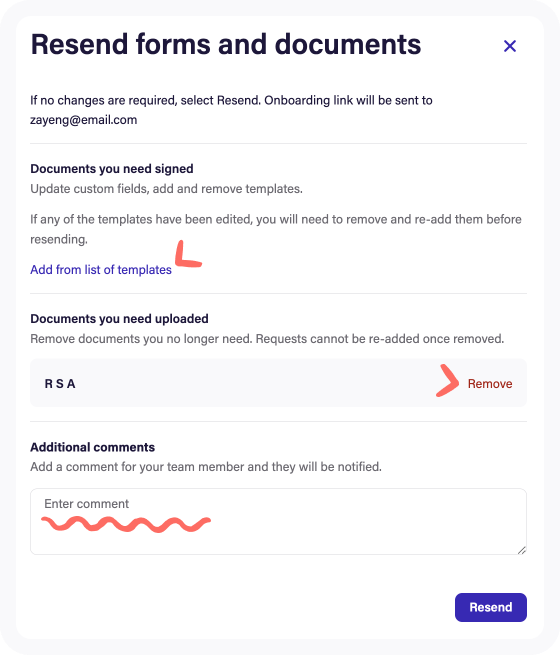Click the red chevron annotation beside Remove

pos(447,381)
